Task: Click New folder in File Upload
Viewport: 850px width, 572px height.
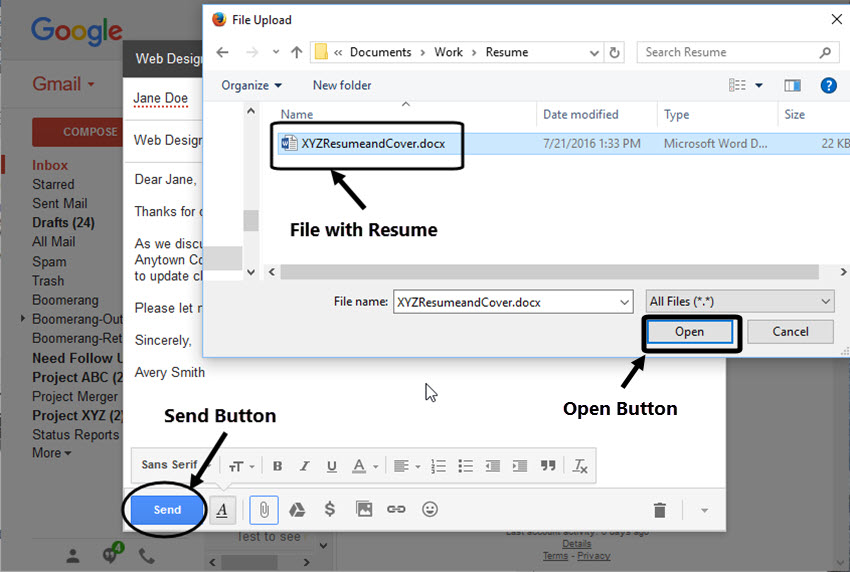Action: point(342,85)
